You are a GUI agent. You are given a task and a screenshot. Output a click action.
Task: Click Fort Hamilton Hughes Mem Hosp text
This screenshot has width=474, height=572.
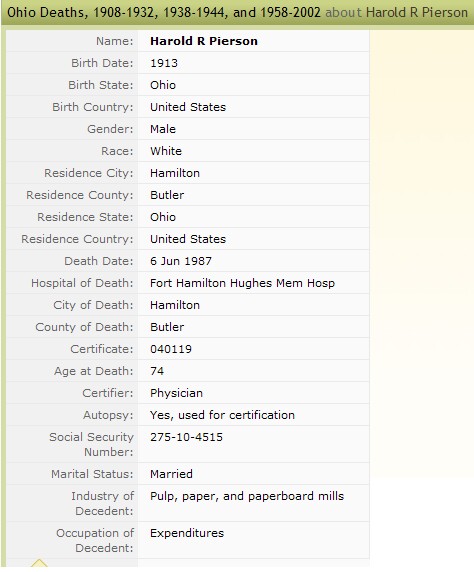click(242, 283)
